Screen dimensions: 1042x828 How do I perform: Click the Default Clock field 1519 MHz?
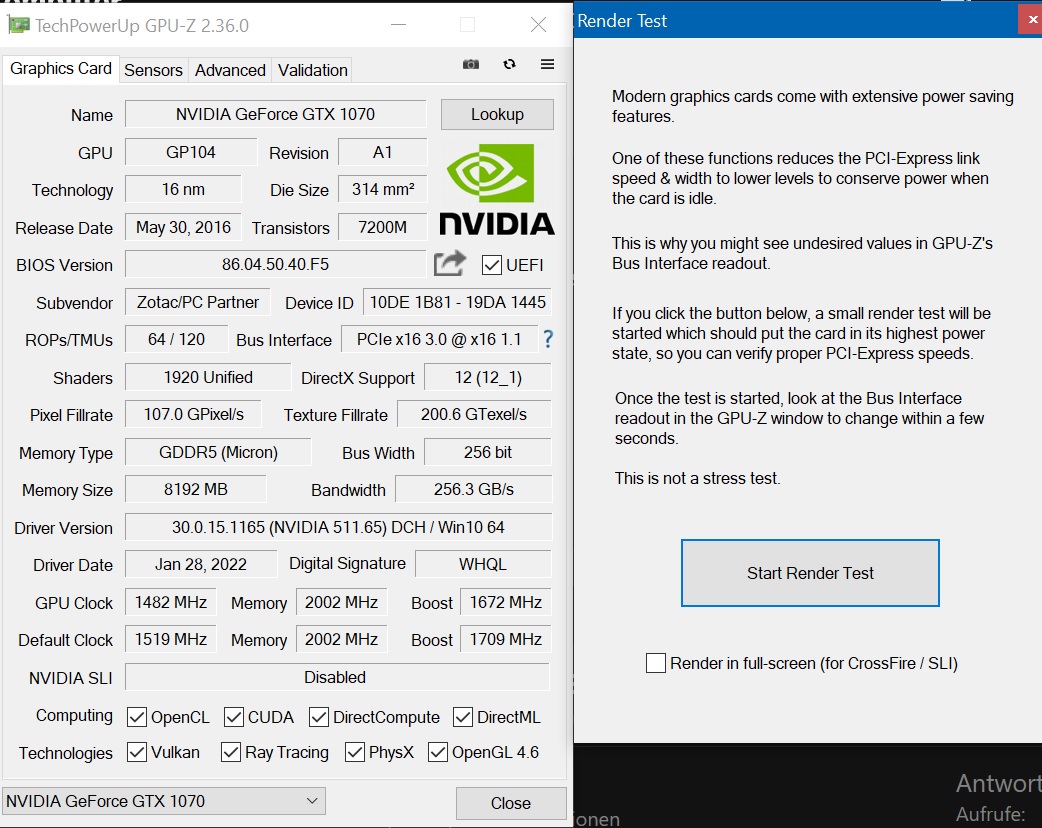point(171,639)
